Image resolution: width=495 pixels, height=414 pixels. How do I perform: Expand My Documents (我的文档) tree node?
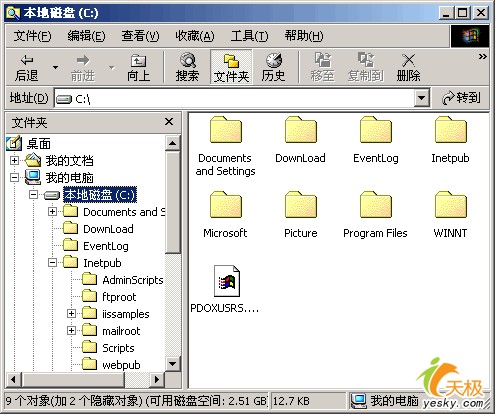(x=14, y=161)
